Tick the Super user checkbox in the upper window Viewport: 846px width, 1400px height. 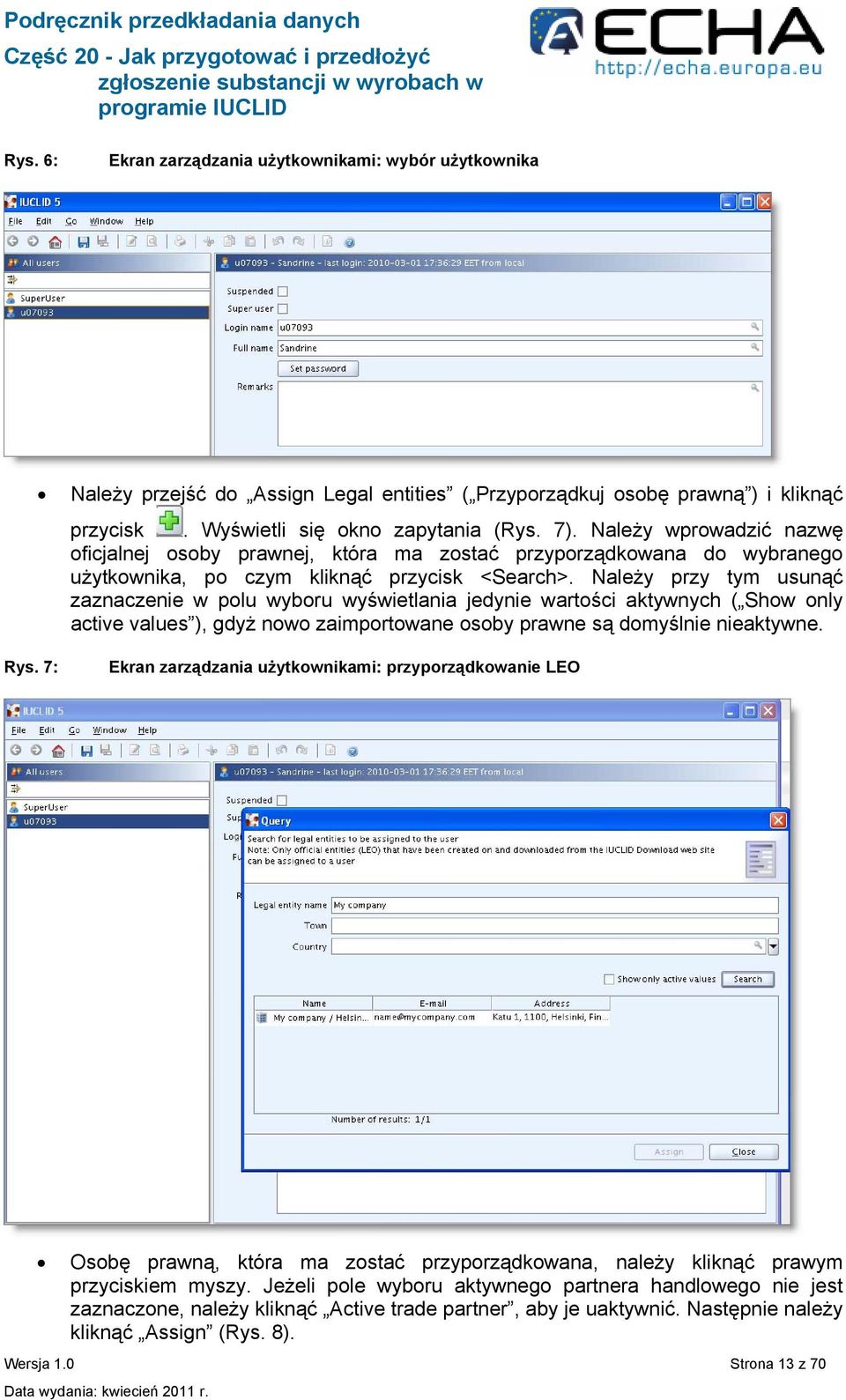[283, 309]
